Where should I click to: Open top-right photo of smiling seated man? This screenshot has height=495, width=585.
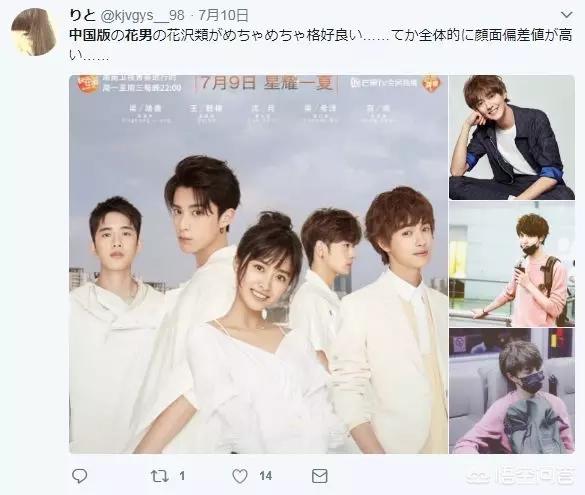[512, 137]
